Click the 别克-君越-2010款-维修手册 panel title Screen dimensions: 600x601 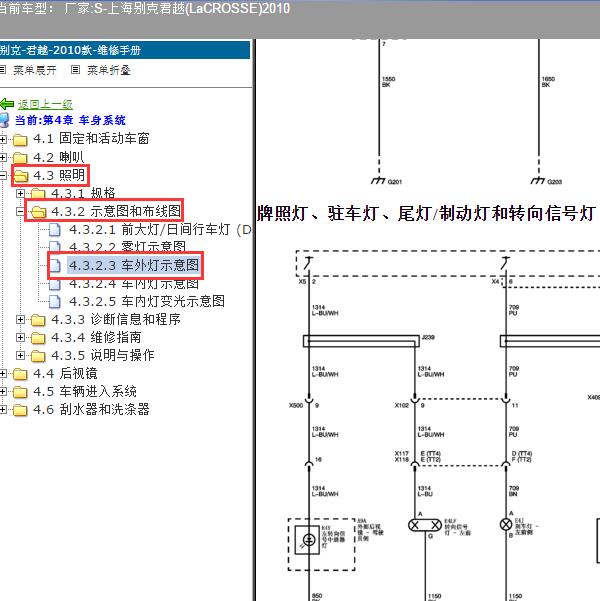click(x=70, y=50)
